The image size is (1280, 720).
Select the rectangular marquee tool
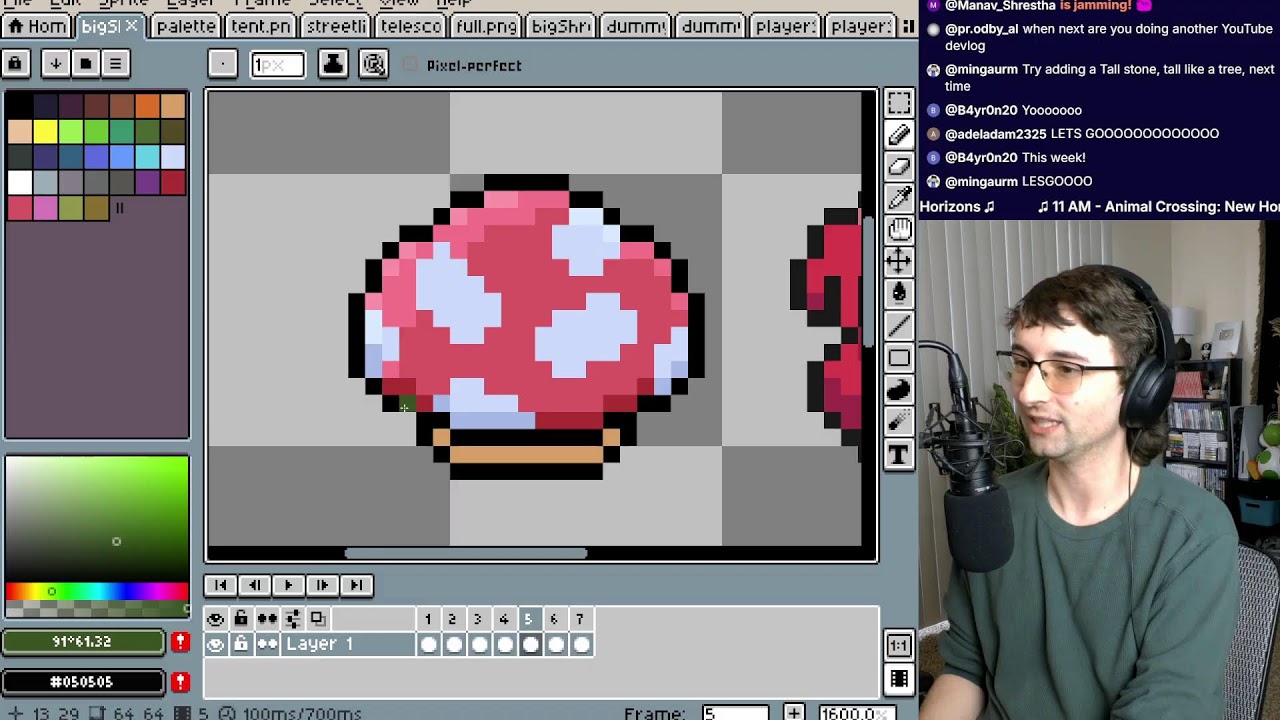(899, 102)
